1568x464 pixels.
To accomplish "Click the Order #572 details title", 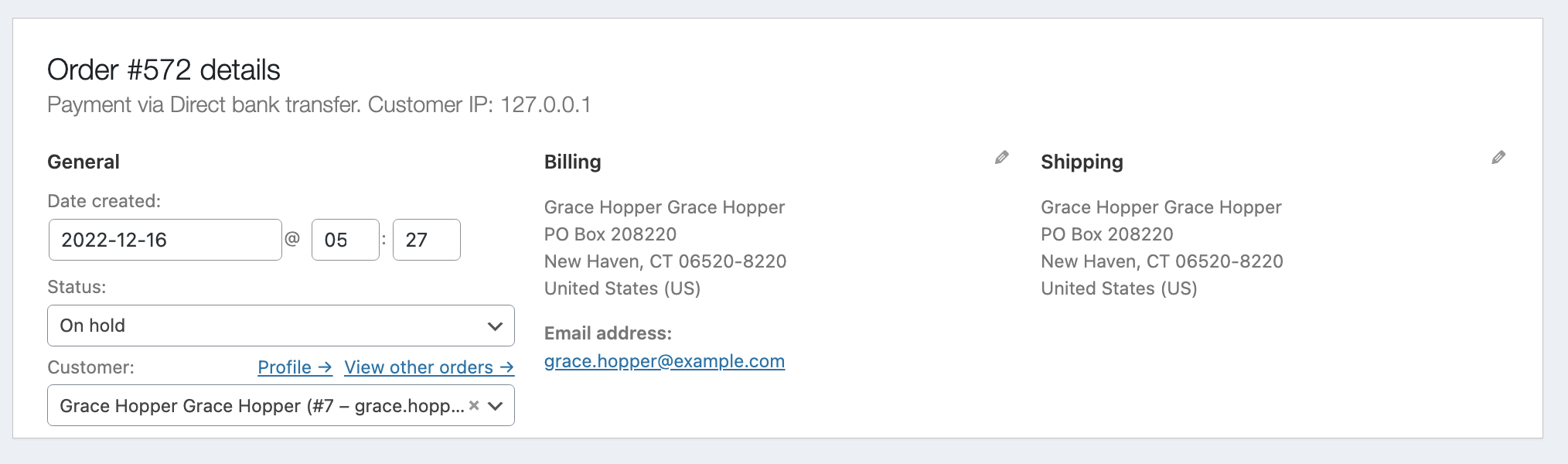I will click(x=164, y=70).
